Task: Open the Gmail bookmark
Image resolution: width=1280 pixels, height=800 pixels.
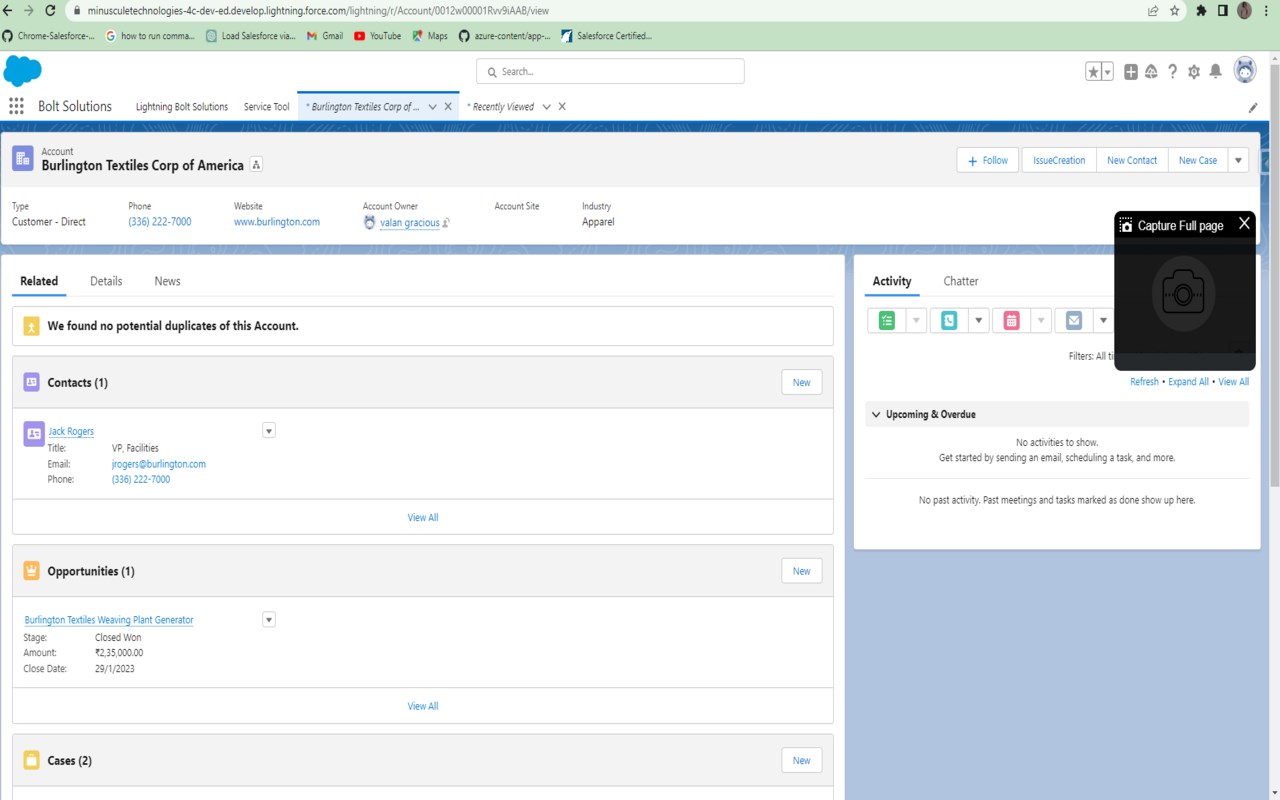Action: pyautogui.click(x=325, y=36)
